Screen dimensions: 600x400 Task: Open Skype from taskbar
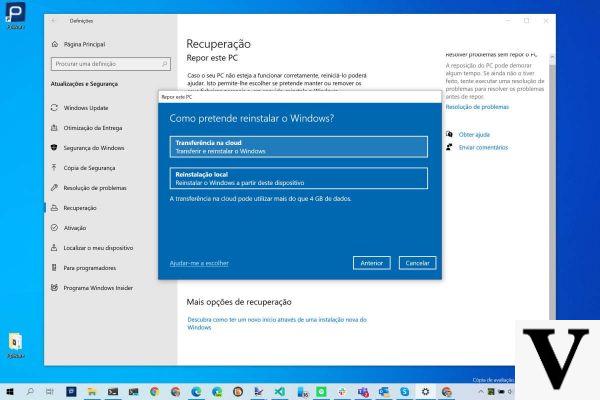[404, 392]
